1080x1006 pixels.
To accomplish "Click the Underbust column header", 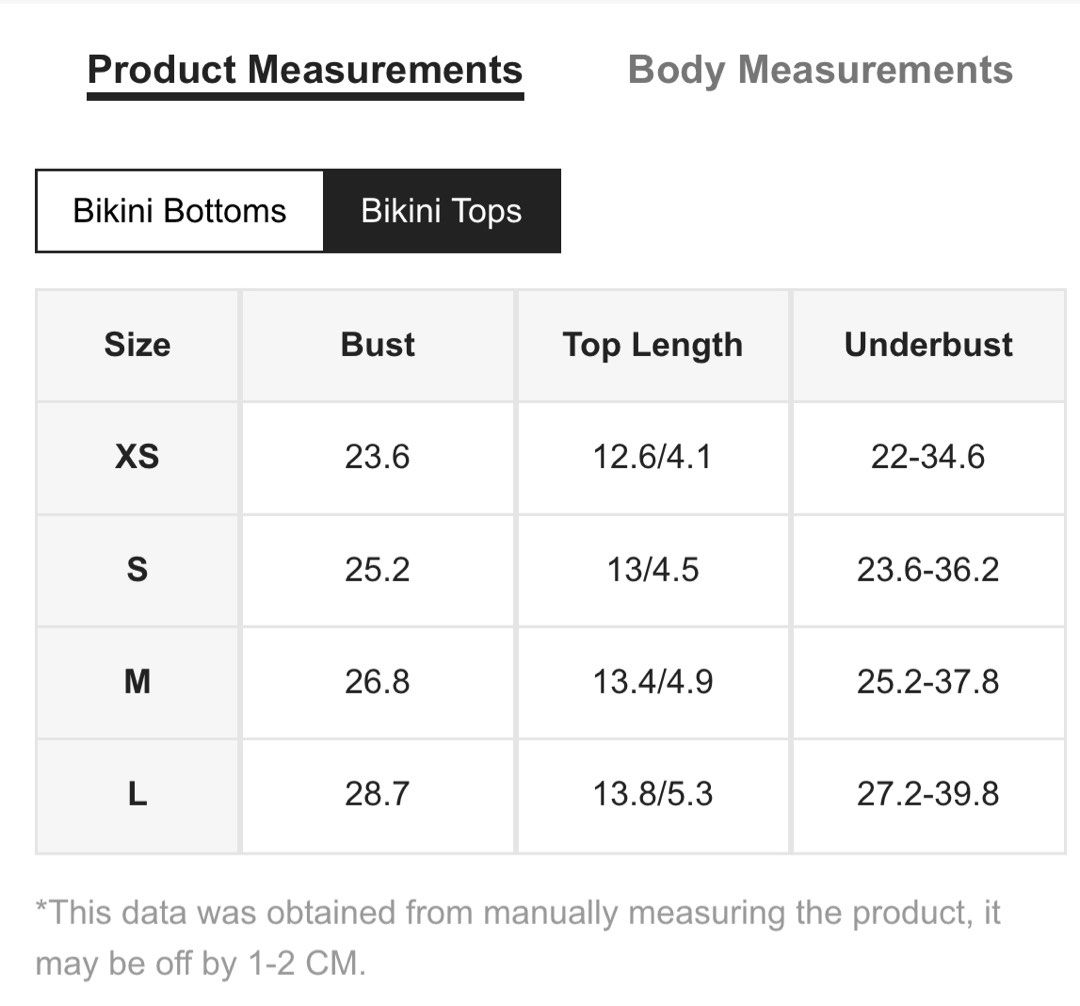I will (928, 344).
